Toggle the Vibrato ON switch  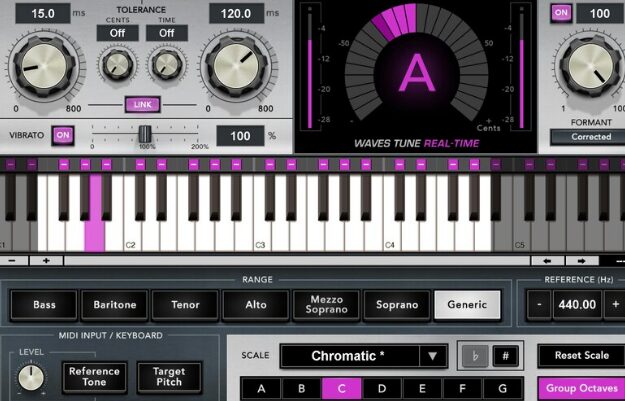point(63,135)
